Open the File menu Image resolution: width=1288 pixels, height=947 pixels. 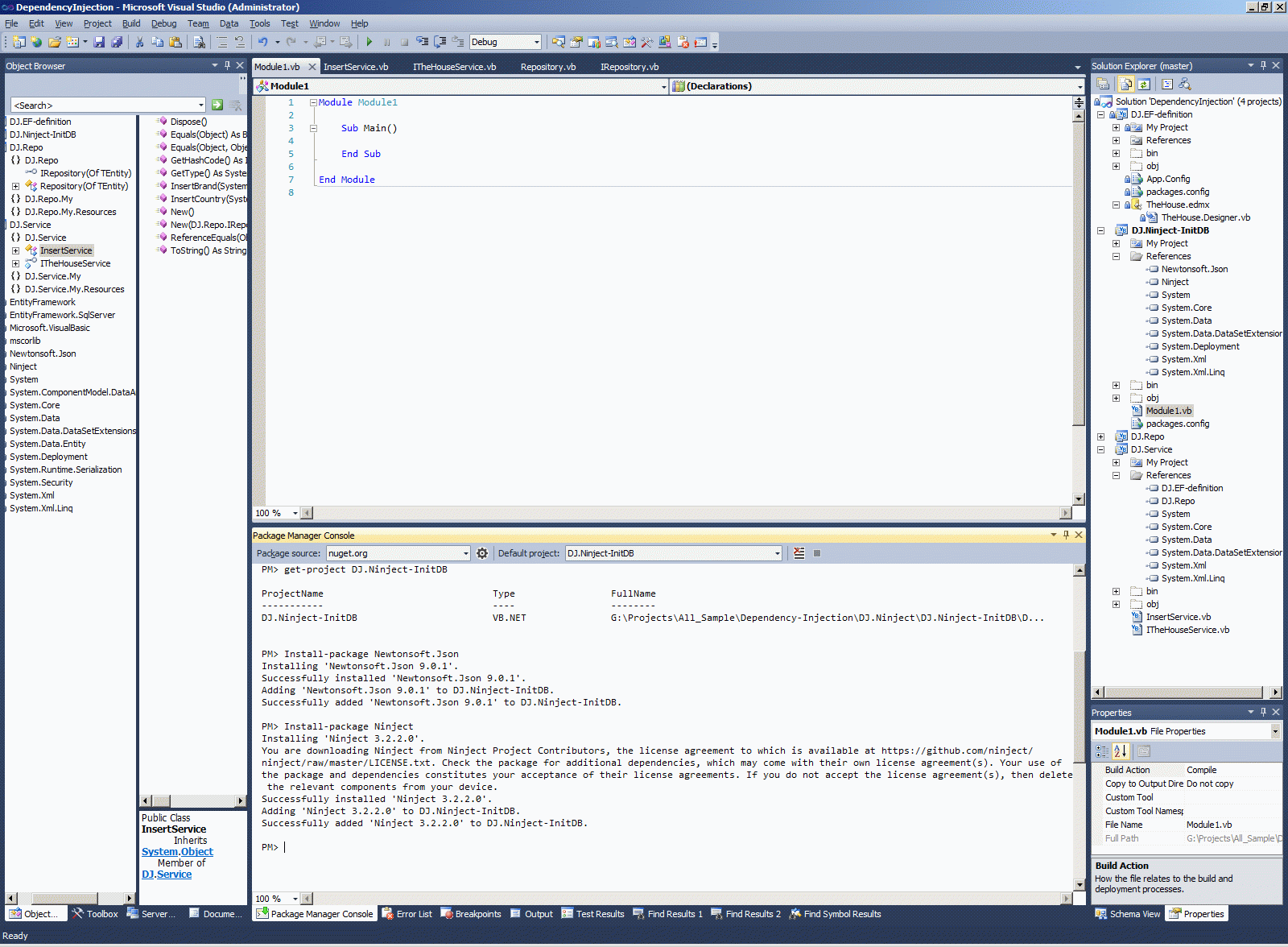click(x=11, y=23)
